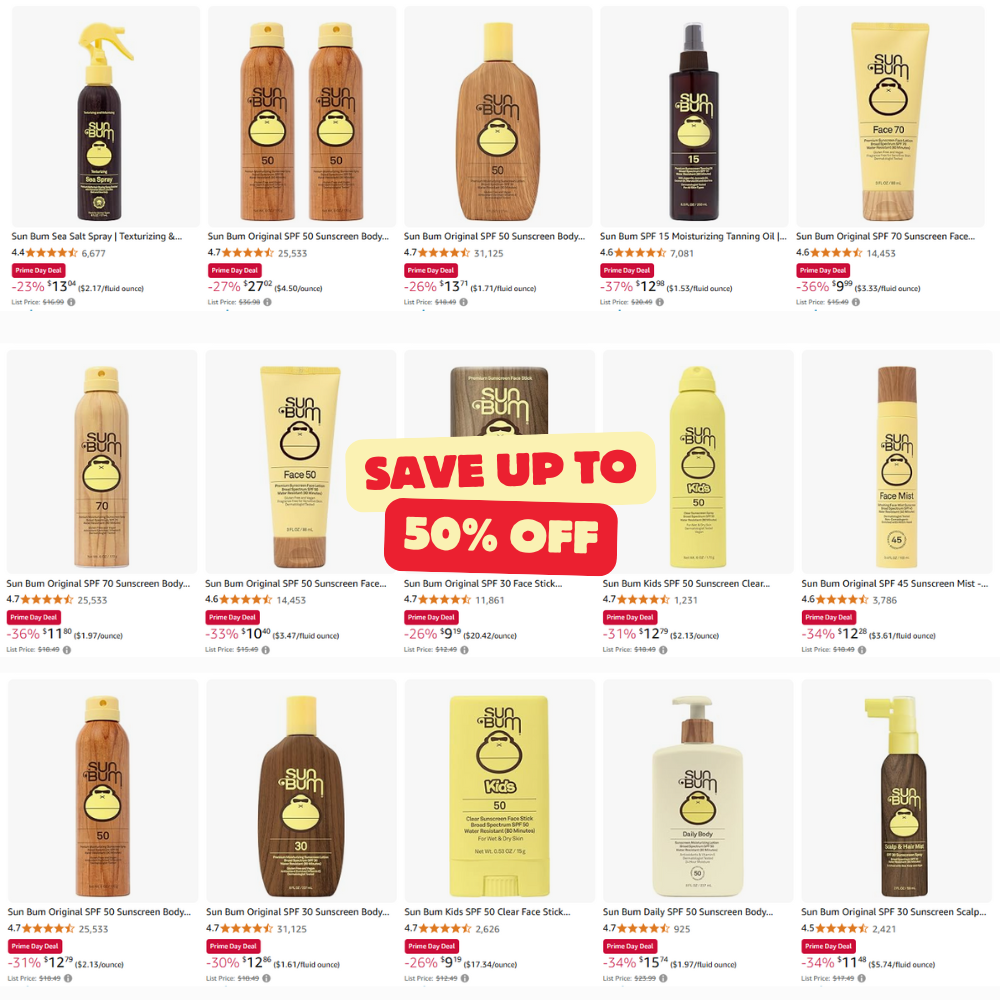Screen dimensions: 1000x1000
Task: Click info icon beside Tanning Oil list price
Action: coord(659,302)
